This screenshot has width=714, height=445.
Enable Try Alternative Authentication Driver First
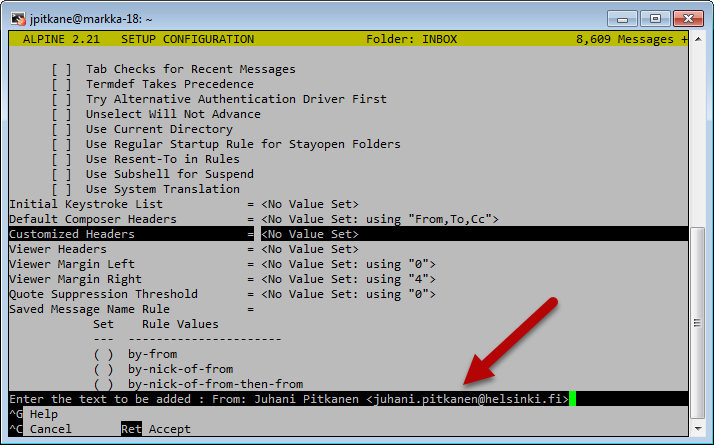61,99
